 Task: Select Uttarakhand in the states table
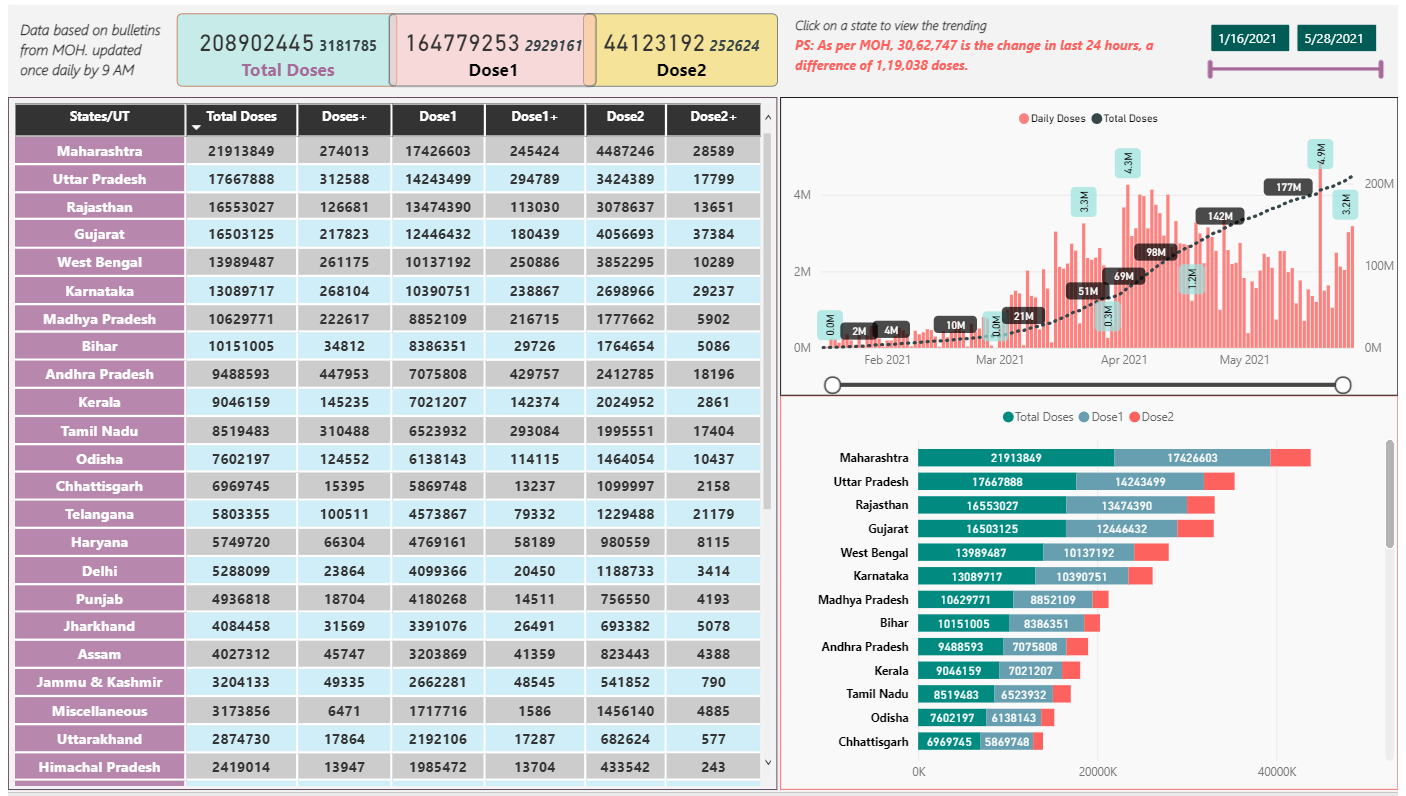[100, 739]
